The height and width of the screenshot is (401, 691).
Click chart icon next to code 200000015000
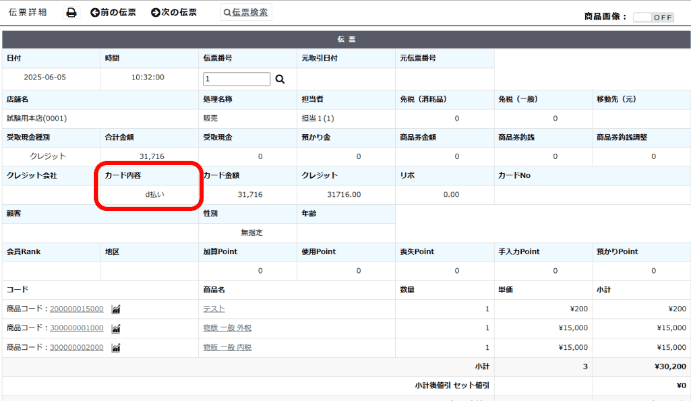(x=116, y=309)
